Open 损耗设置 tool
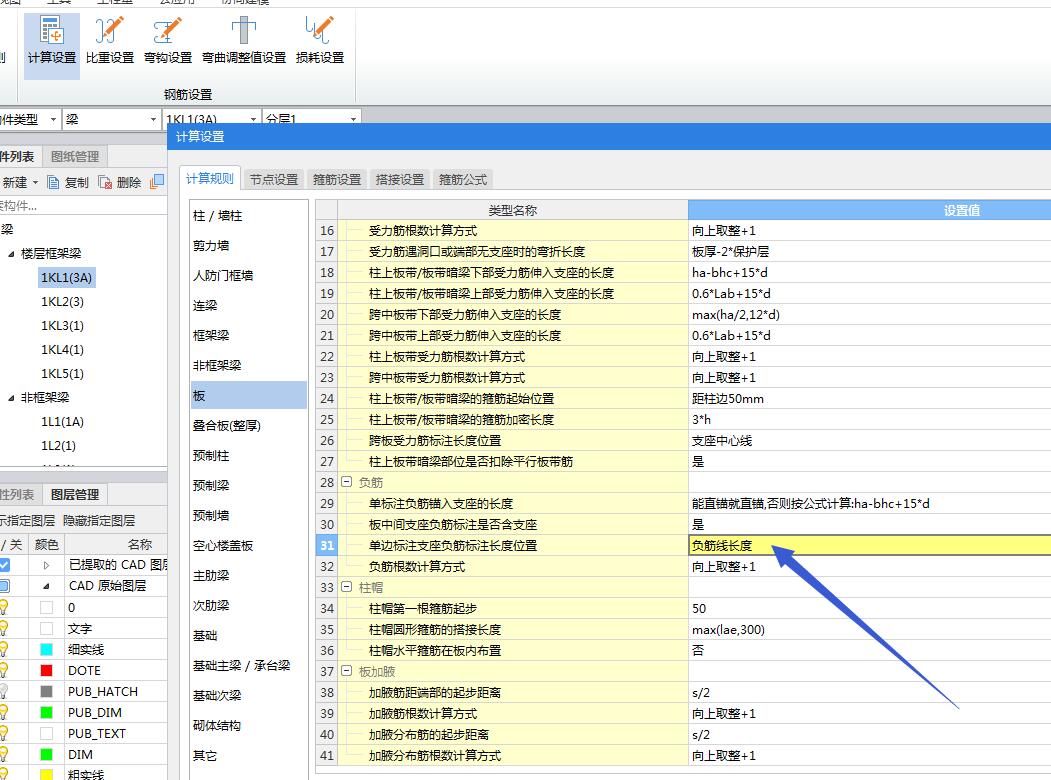The width and height of the screenshot is (1051, 780). click(320, 42)
